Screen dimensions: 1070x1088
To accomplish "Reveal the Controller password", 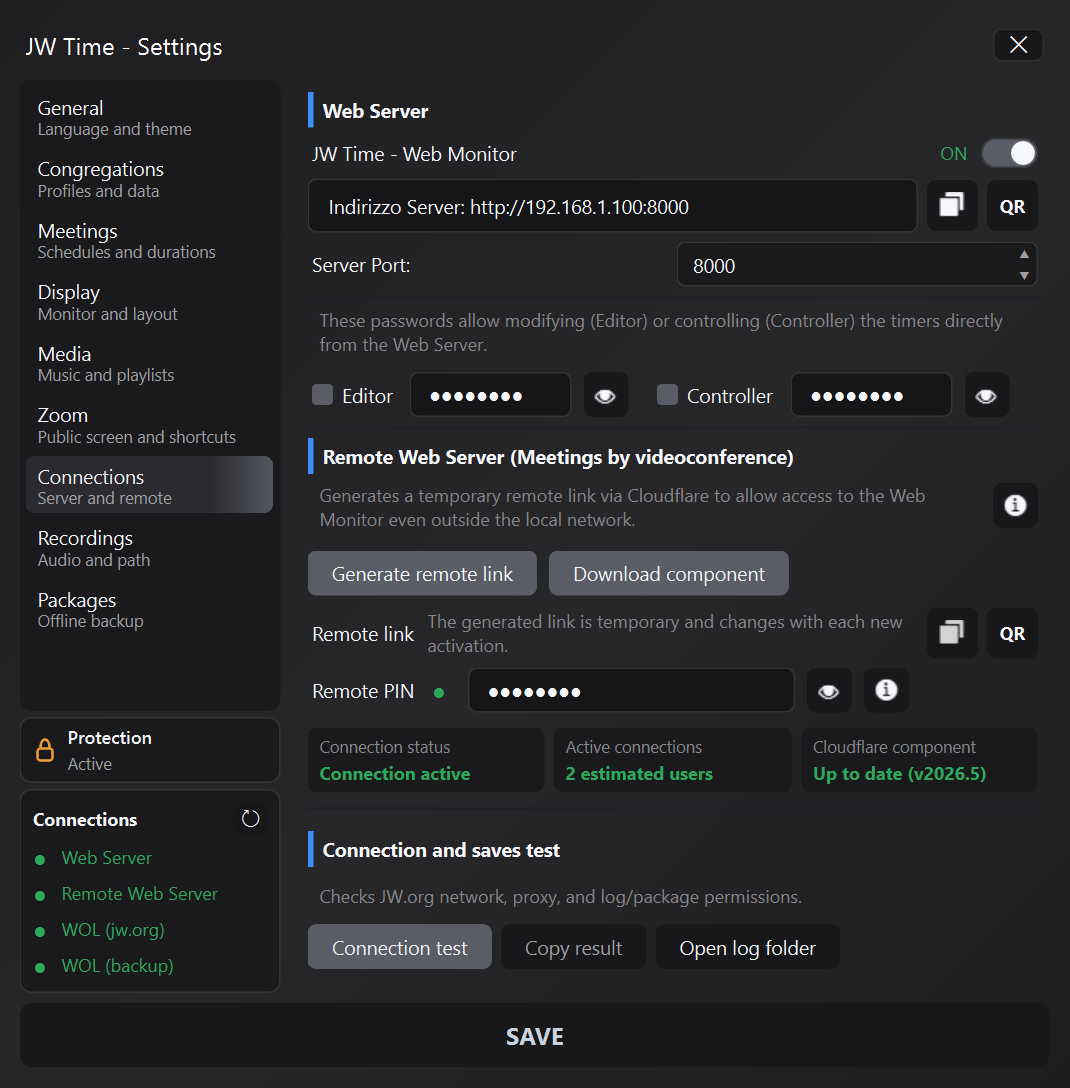I will [x=986, y=396].
